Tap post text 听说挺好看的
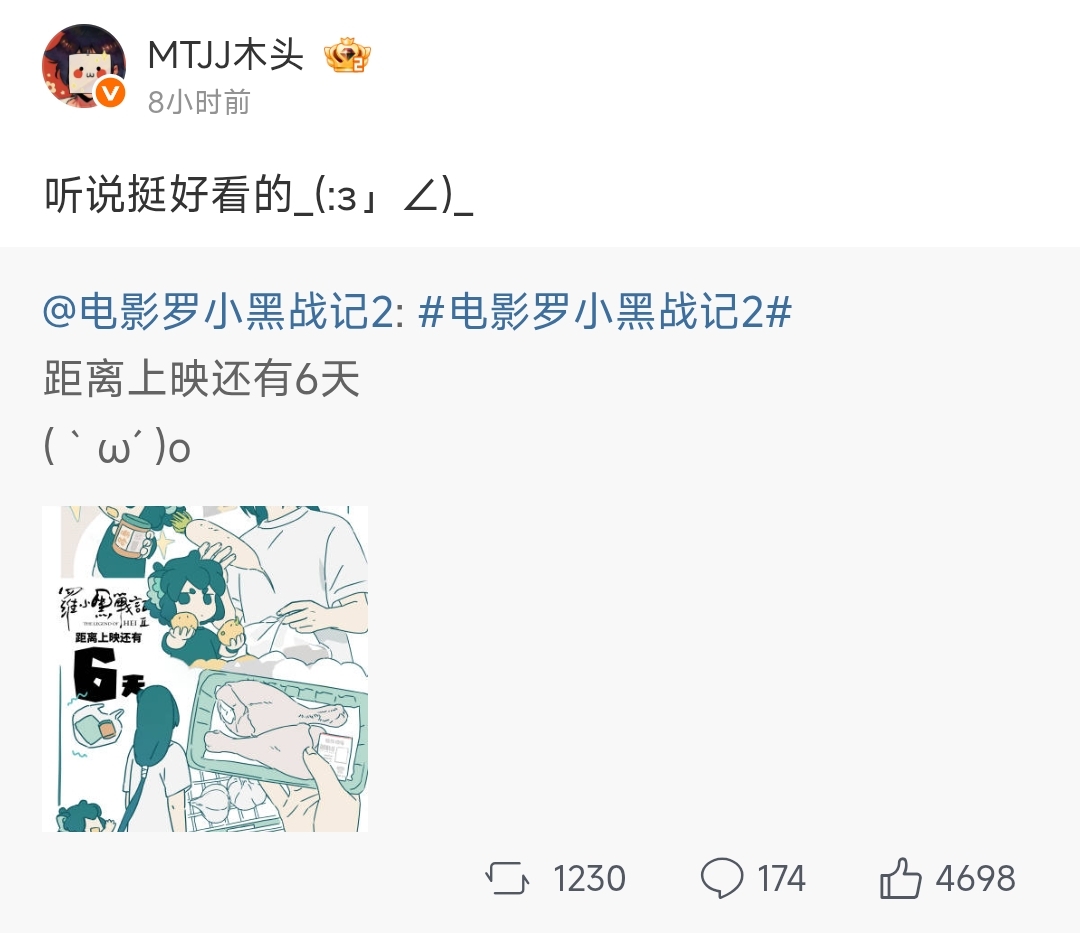The image size is (1080, 941). tap(169, 194)
